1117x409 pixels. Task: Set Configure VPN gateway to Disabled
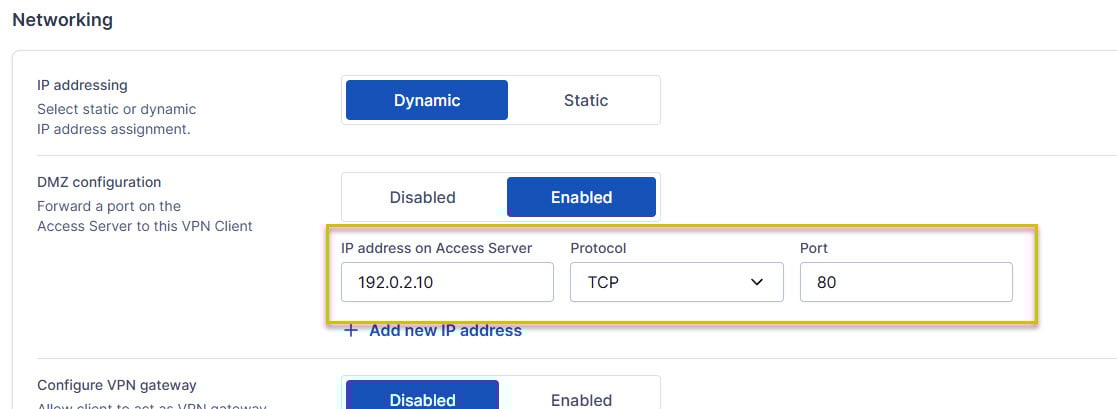tap(422, 399)
